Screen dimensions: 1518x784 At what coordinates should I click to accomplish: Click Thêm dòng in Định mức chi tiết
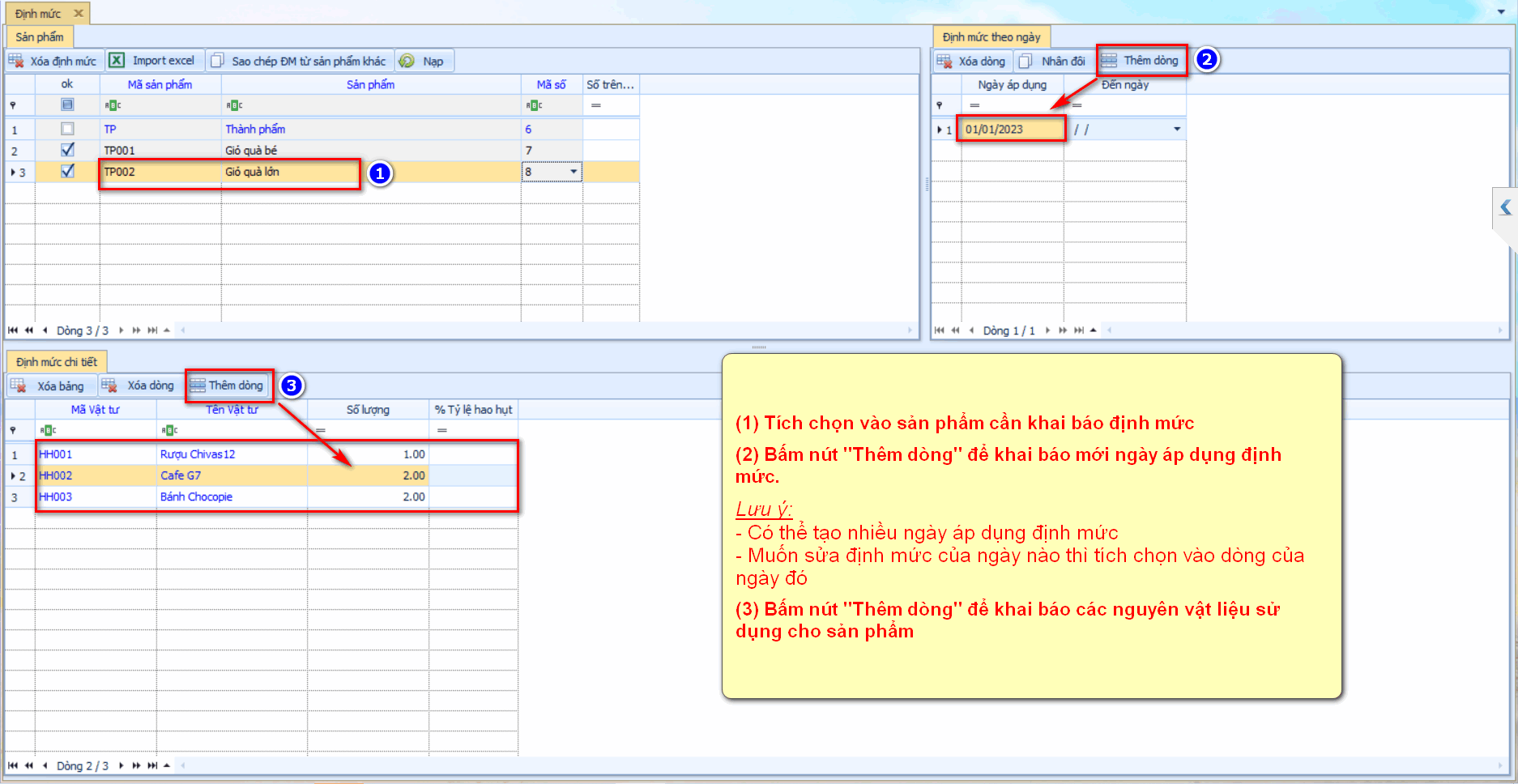[228, 386]
